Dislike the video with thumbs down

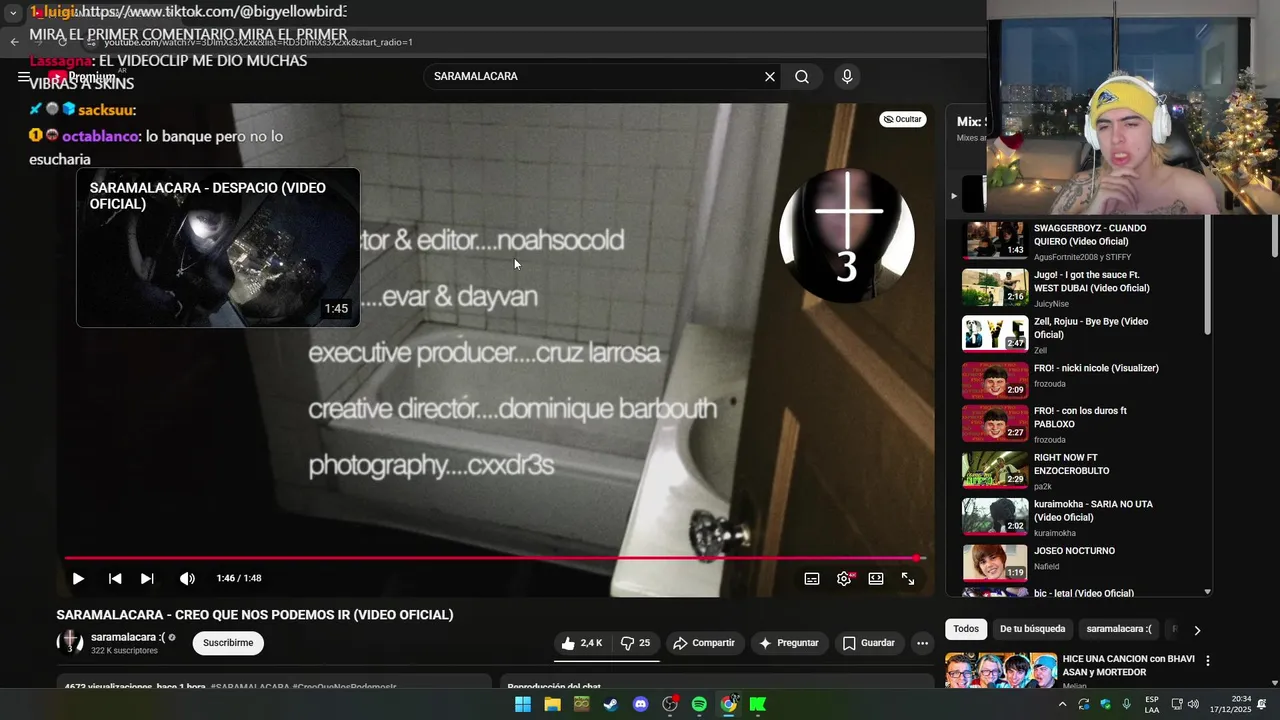point(636,643)
